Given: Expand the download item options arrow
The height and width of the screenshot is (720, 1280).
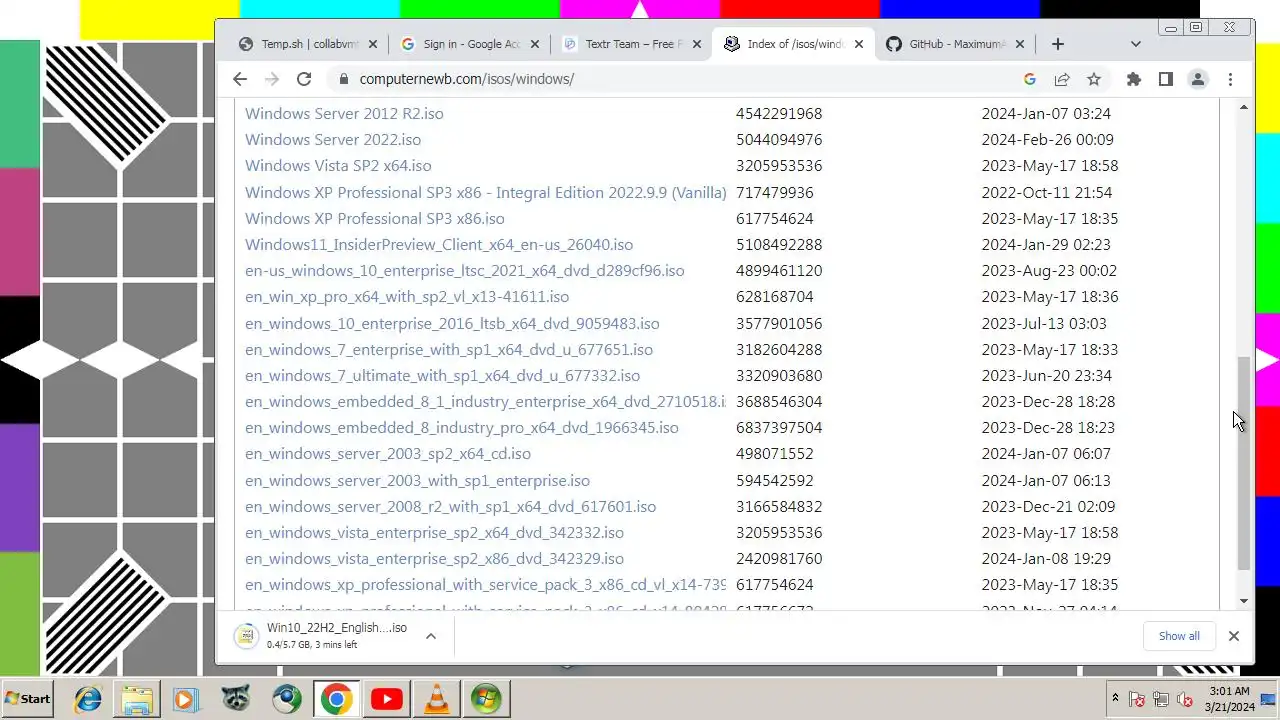Looking at the screenshot, I should tap(431, 636).
